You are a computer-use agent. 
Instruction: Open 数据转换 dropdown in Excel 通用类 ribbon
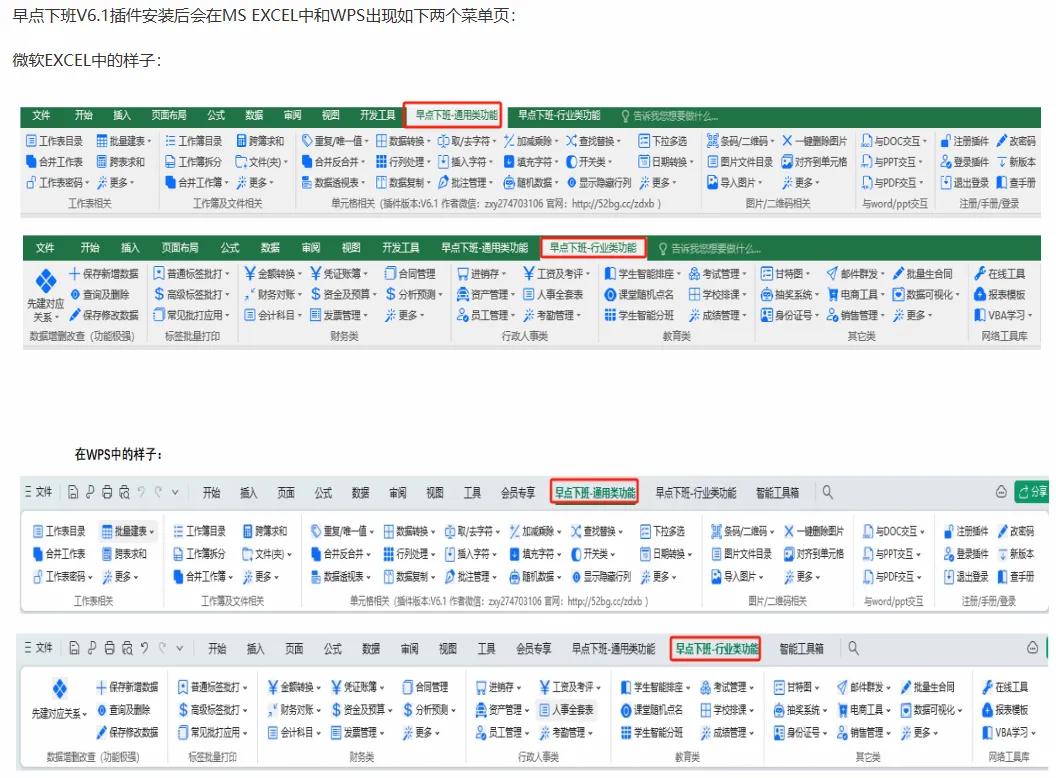click(402, 141)
